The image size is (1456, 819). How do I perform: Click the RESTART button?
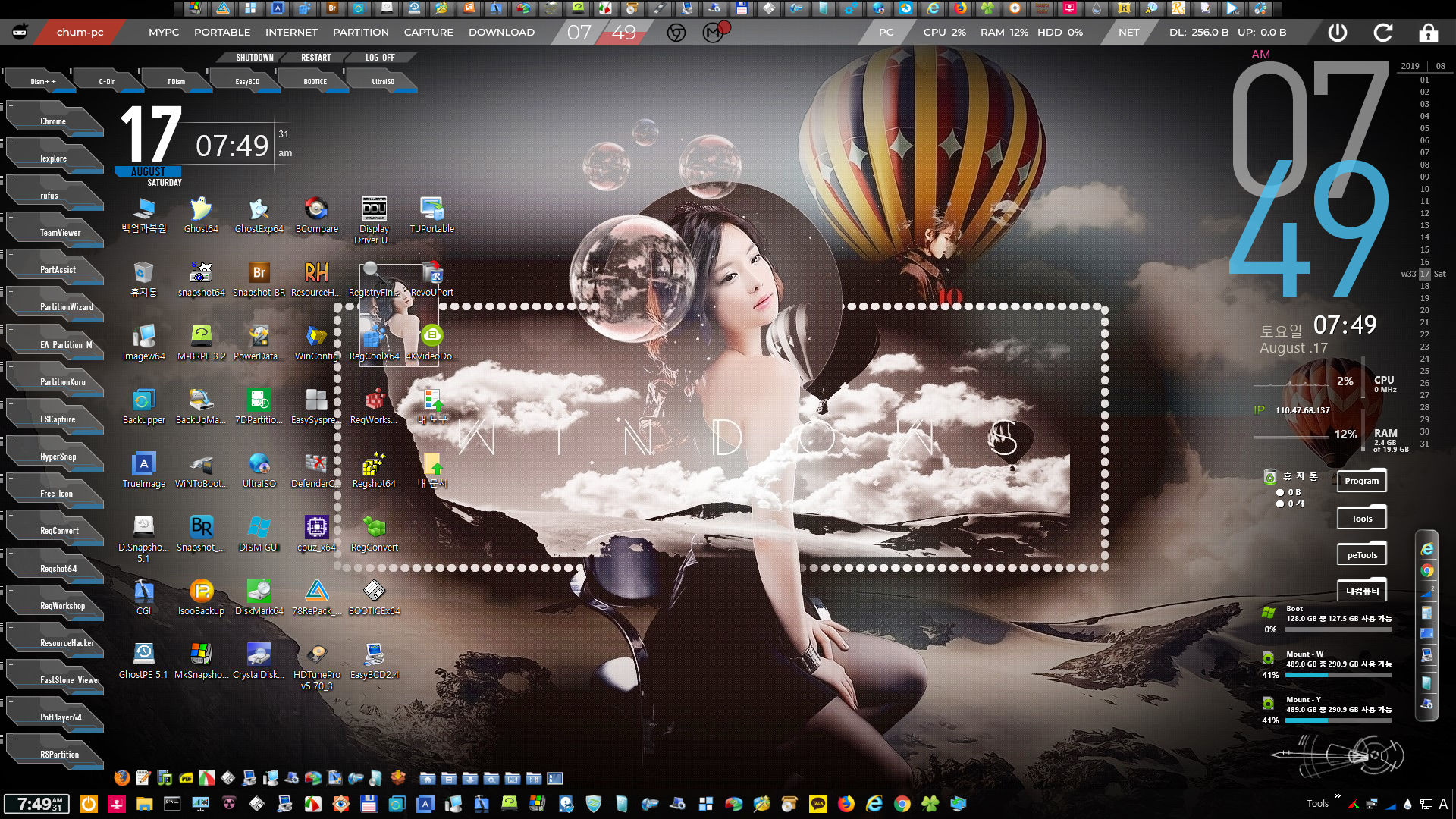coord(315,58)
